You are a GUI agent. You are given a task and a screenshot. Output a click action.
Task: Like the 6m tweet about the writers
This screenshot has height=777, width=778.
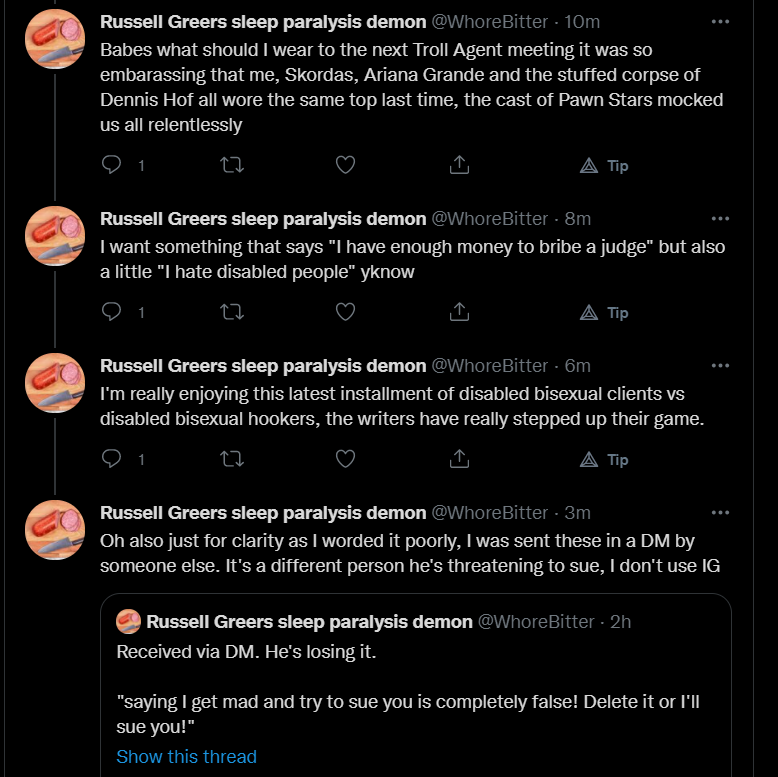coord(345,459)
